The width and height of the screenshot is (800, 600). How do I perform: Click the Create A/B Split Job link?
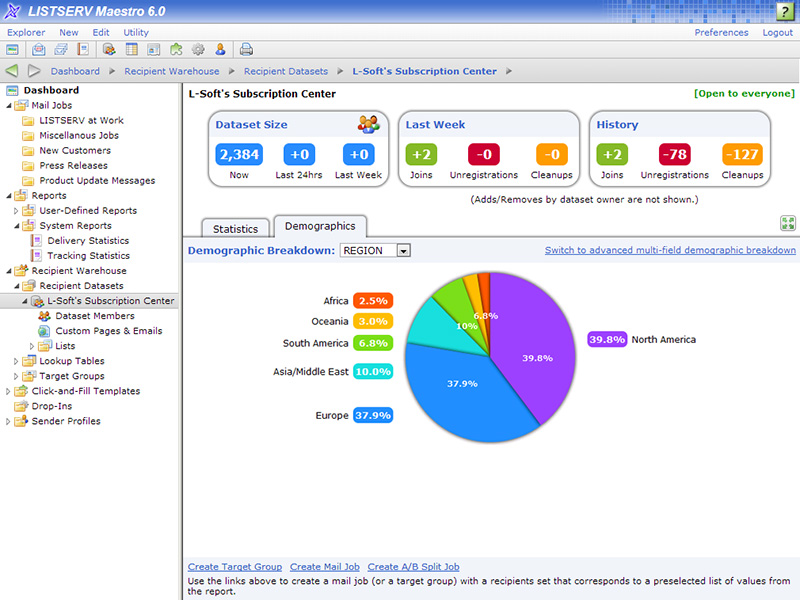coord(413,567)
